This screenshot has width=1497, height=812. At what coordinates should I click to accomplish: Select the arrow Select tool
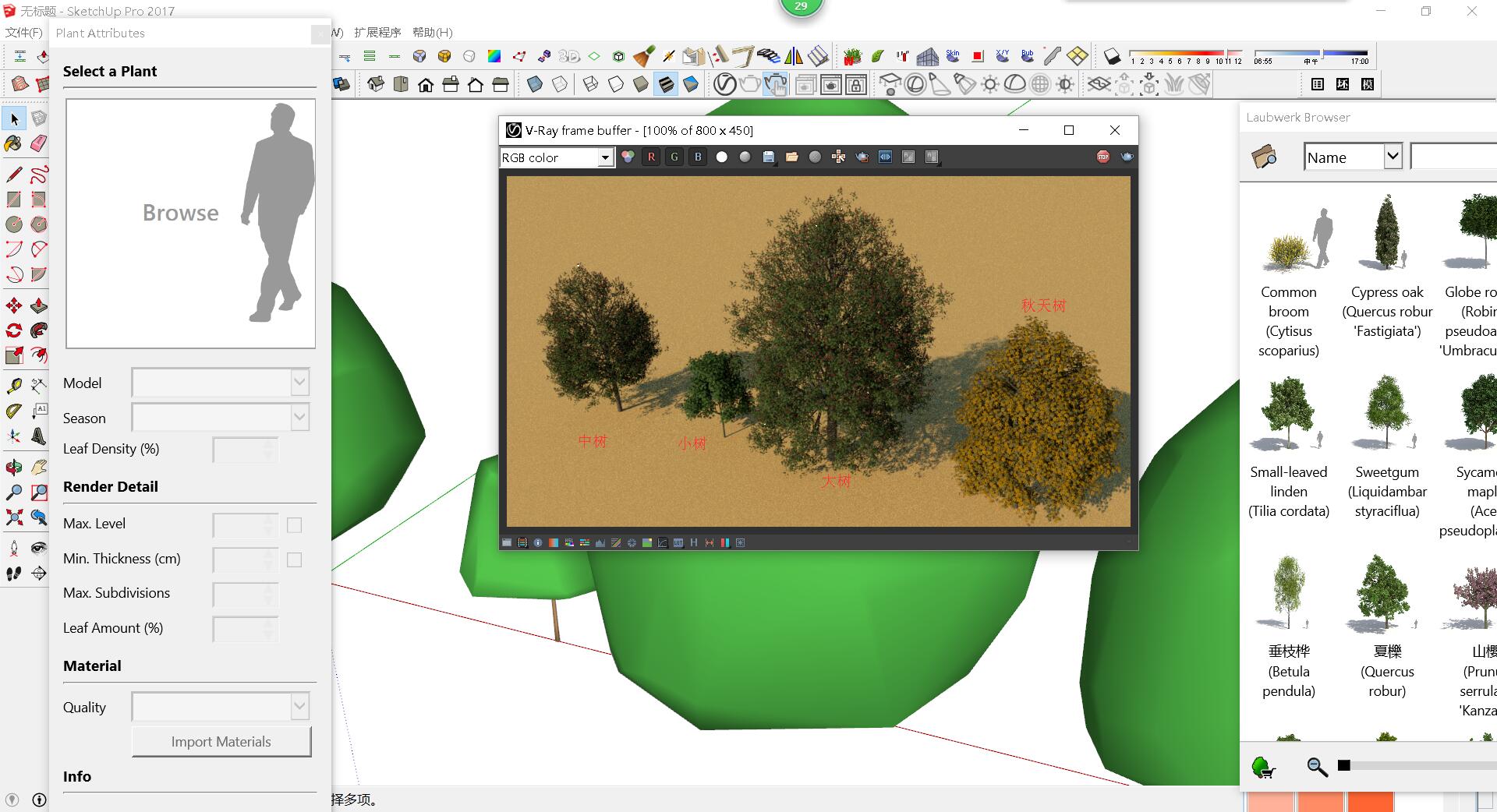coord(14,118)
